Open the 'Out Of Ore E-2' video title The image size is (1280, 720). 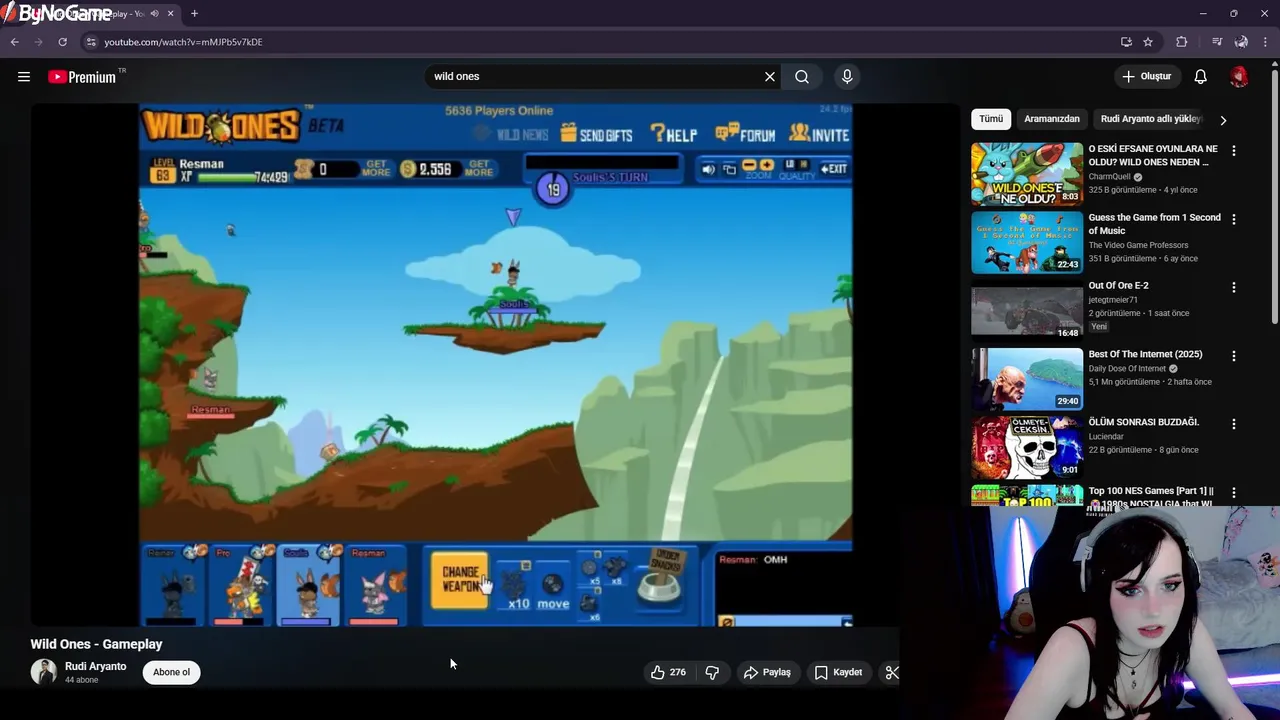(x=1118, y=286)
